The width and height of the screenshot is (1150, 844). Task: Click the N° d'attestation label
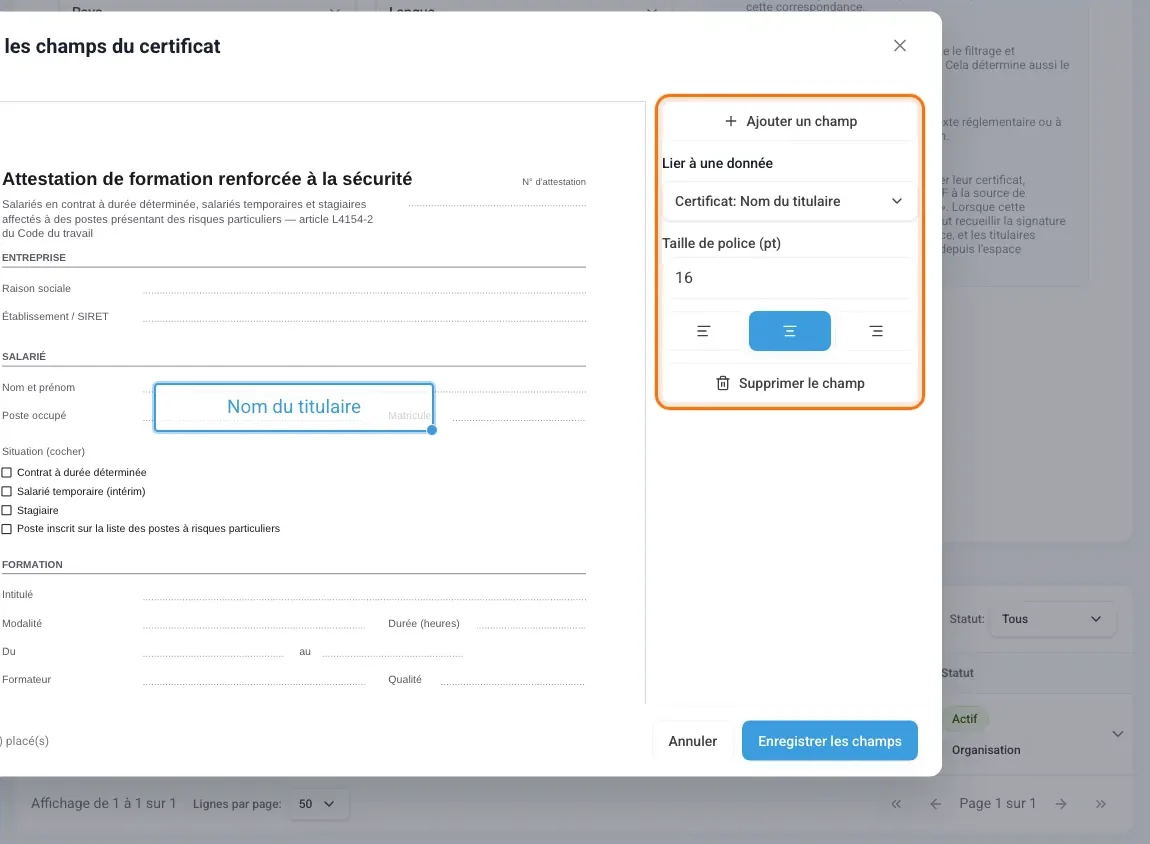tap(554, 182)
